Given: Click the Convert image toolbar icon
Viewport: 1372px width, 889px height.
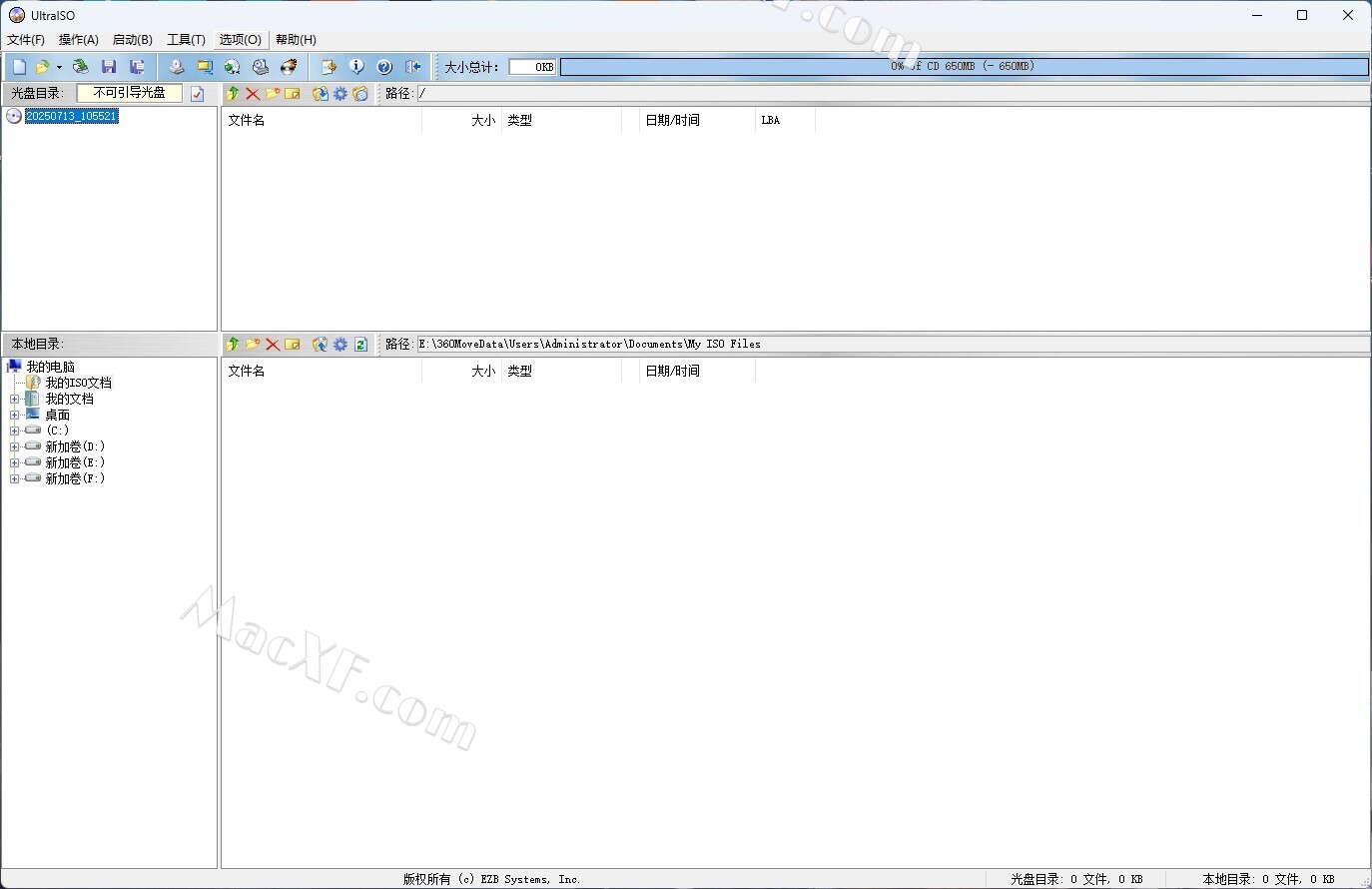Looking at the screenshot, I should tap(205, 67).
